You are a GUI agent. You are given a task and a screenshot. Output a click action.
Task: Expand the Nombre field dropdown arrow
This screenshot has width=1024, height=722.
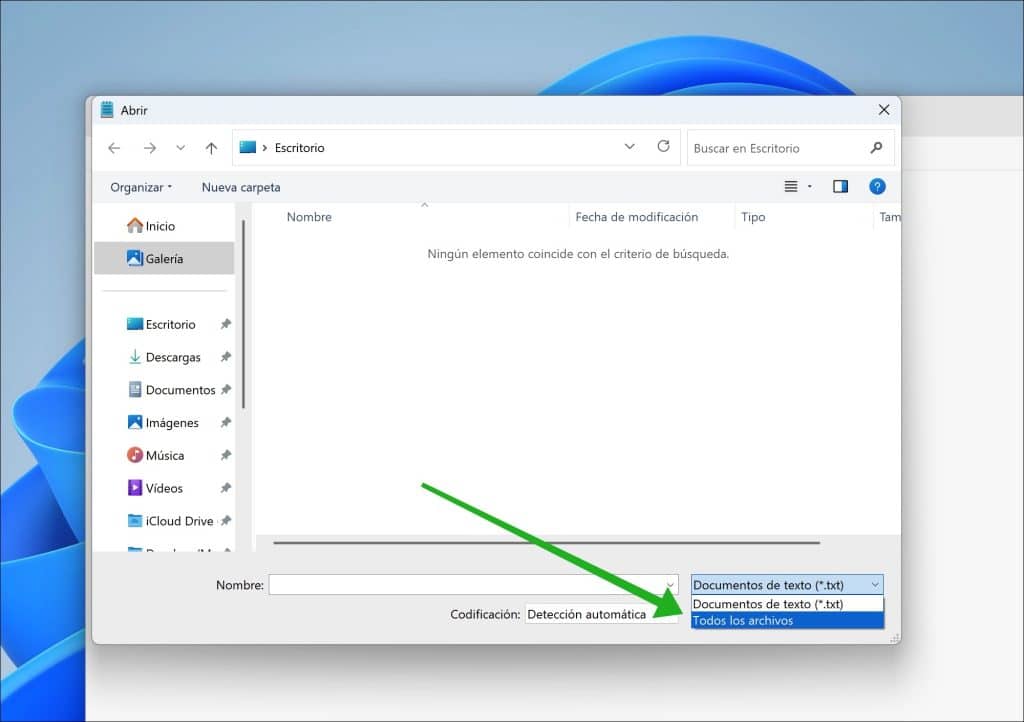point(670,585)
